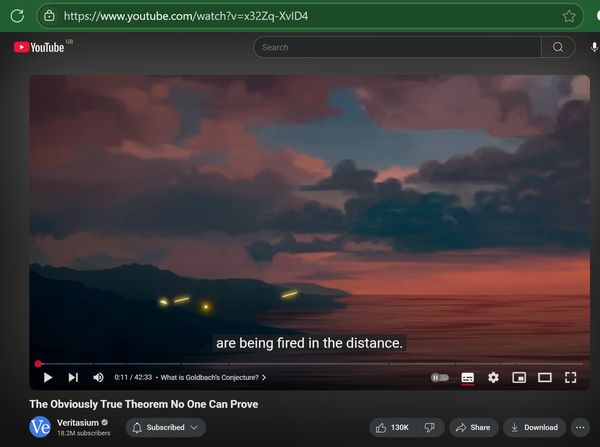600x447 pixels.
Task: Like the video (130K)
Action: 392,427
